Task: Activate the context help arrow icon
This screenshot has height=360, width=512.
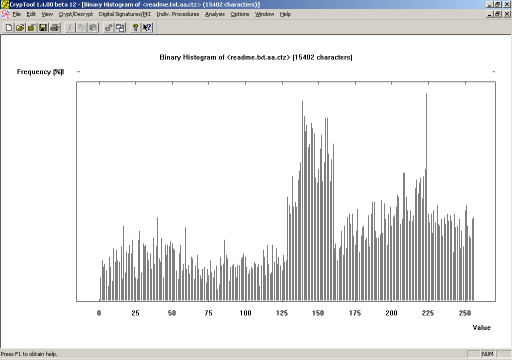Action: (x=147, y=27)
